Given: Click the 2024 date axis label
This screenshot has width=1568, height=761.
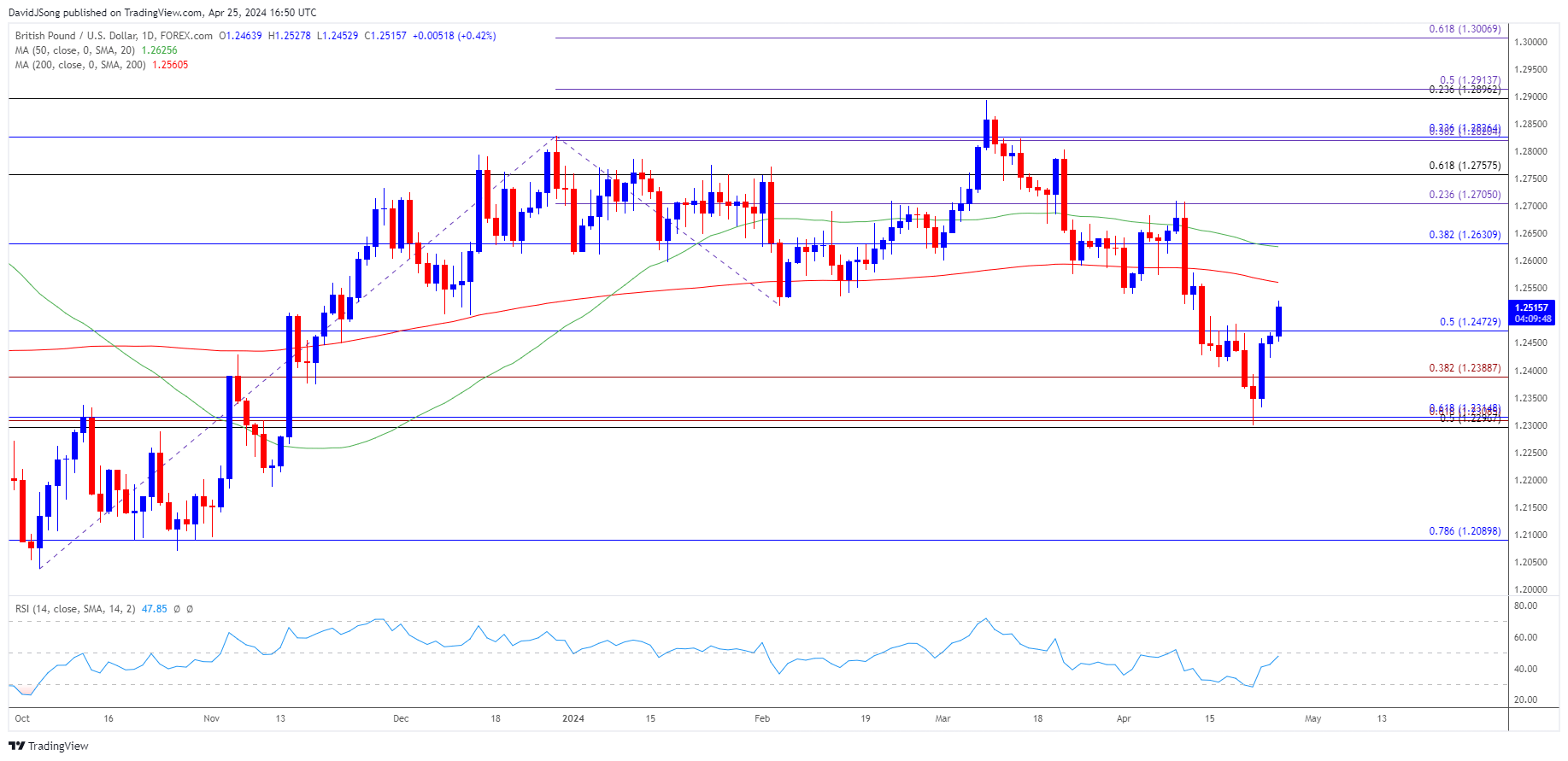Looking at the screenshot, I should [573, 719].
